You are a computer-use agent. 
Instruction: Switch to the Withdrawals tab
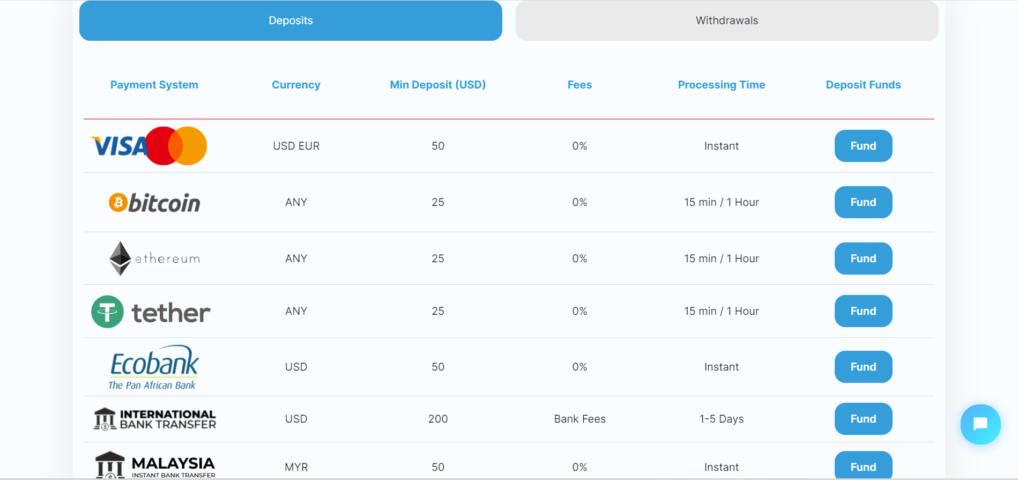[727, 21]
